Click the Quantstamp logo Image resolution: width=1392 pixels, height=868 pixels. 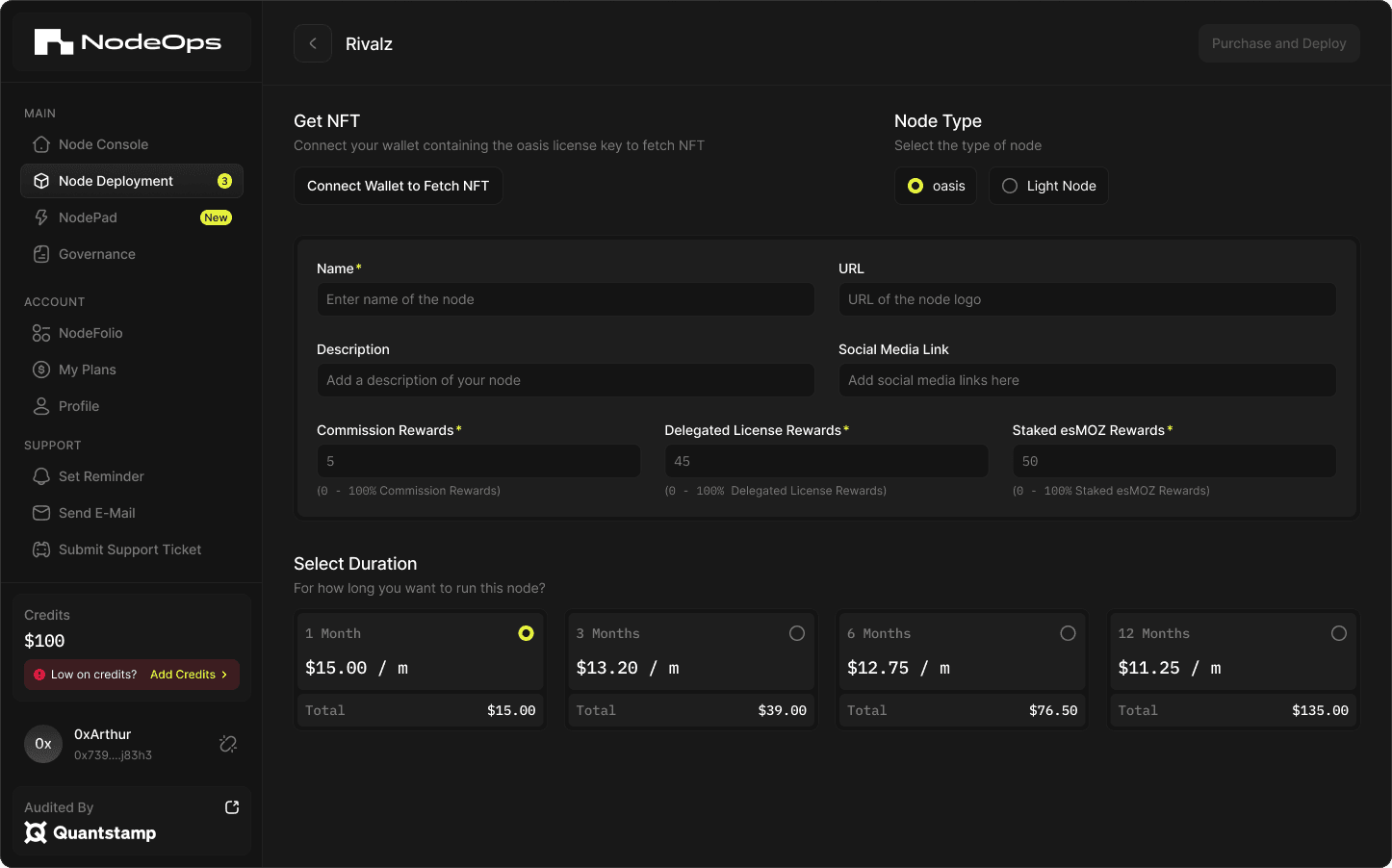point(90,832)
